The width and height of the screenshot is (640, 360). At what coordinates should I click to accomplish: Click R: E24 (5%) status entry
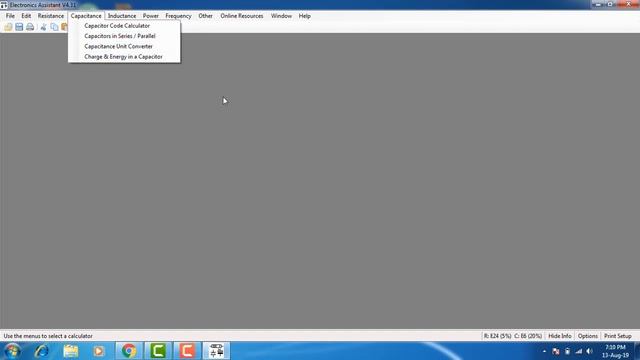[x=497, y=336]
